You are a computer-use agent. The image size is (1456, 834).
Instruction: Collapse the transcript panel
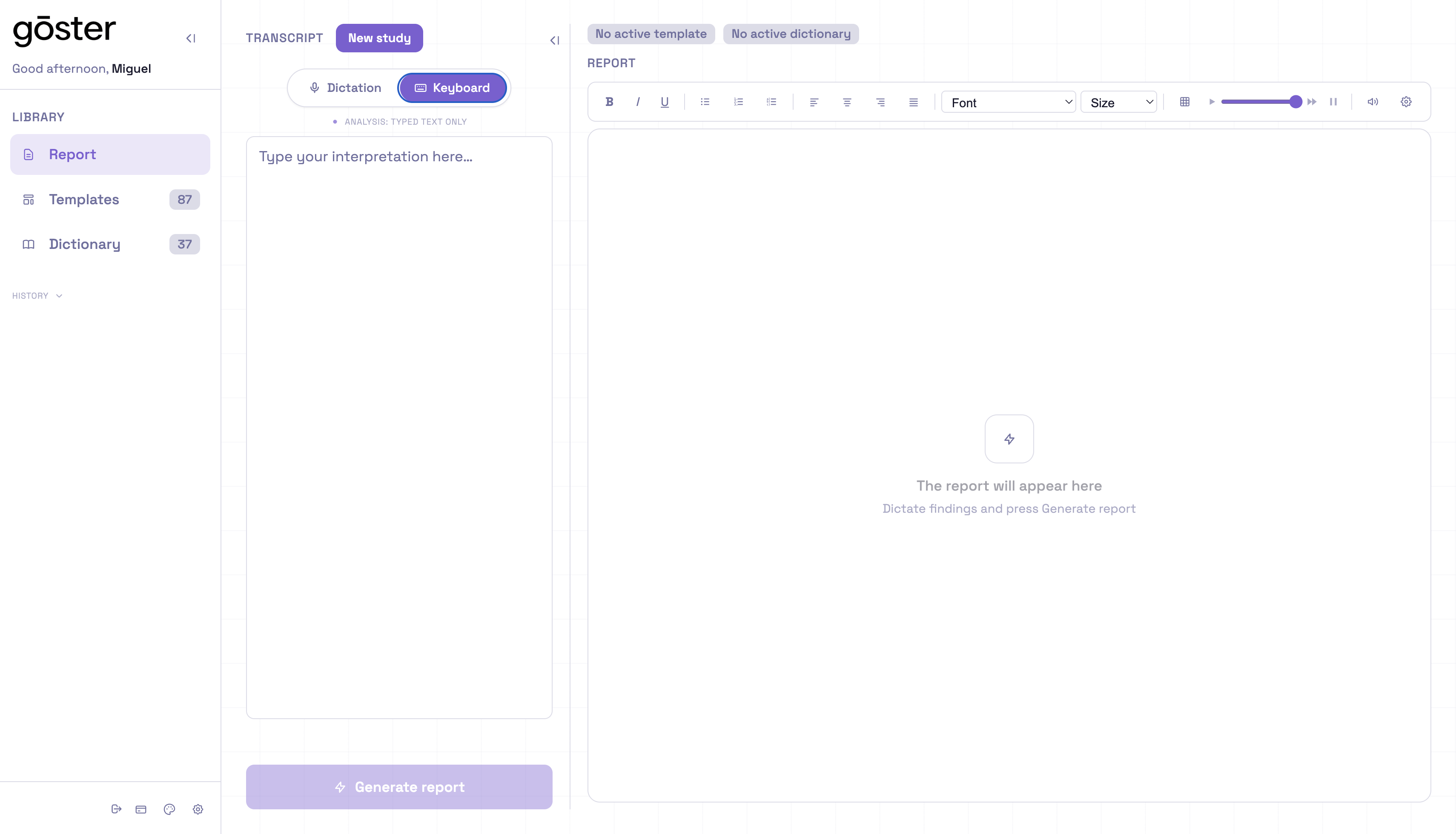click(555, 40)
